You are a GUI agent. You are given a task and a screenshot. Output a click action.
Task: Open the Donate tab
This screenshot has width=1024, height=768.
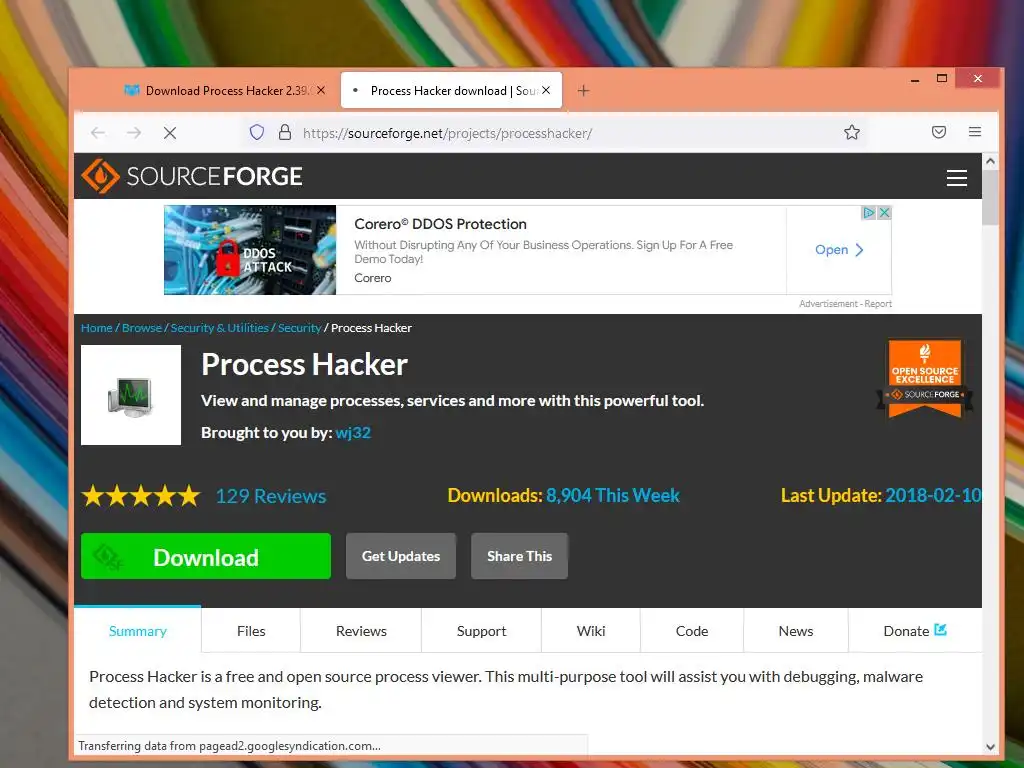click(x=915, y=631)
